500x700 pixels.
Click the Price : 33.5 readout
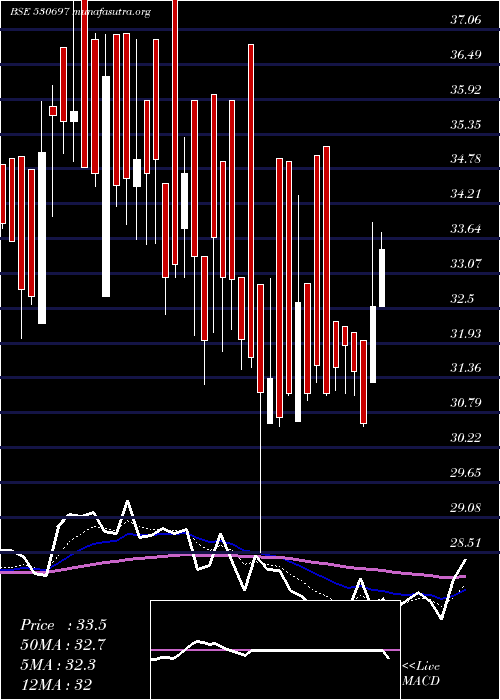point(63,625)
